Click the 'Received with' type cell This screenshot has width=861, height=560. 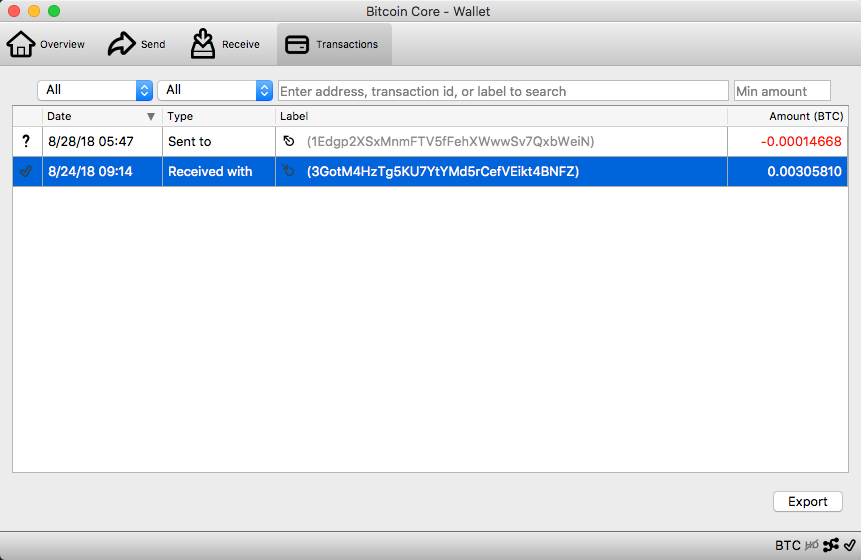[x=219, y=171]
